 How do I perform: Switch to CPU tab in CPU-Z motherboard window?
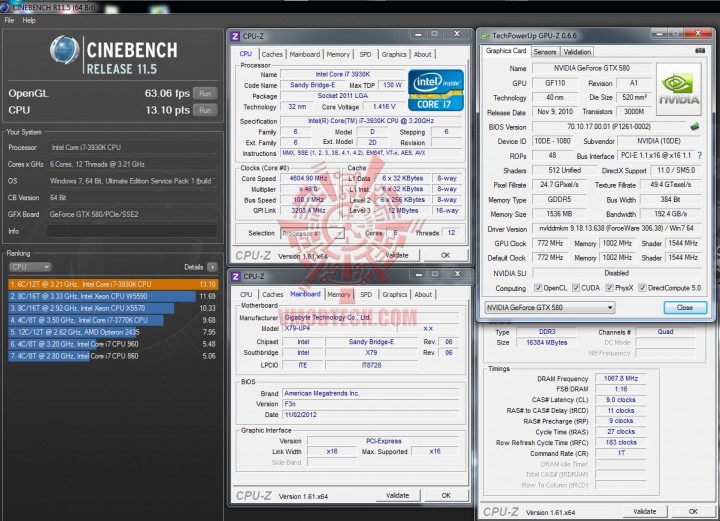click(246, 294)
